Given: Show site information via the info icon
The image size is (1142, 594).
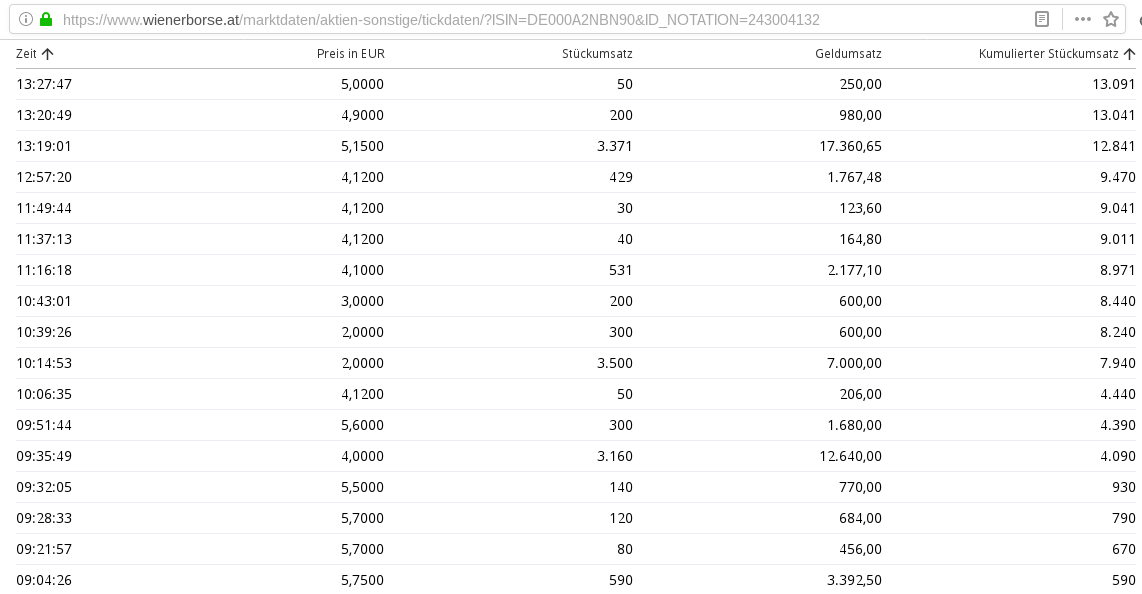Looking at the screenshot, I should click(x=26, y=19).
